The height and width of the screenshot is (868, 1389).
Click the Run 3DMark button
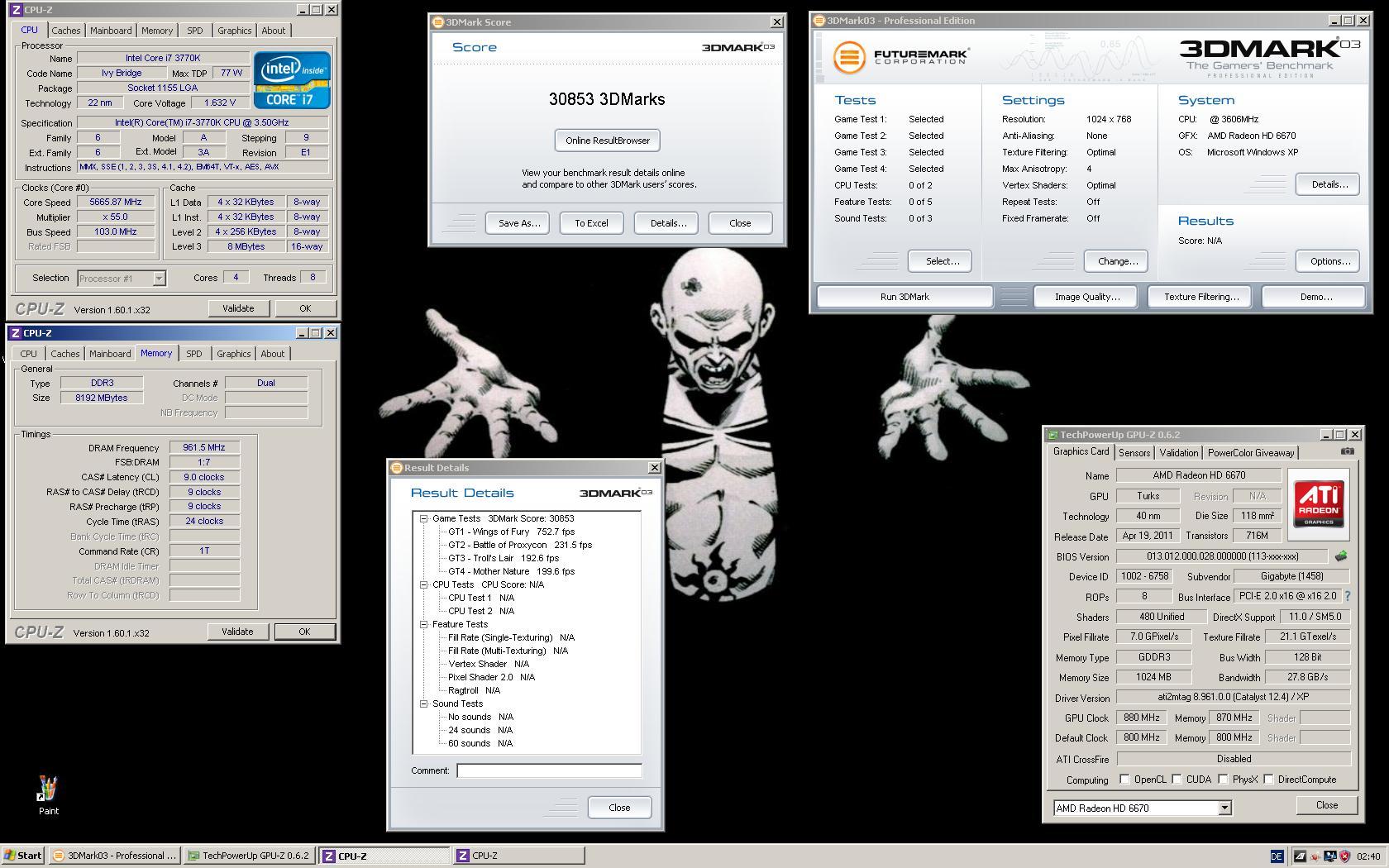tap(905, 297)
